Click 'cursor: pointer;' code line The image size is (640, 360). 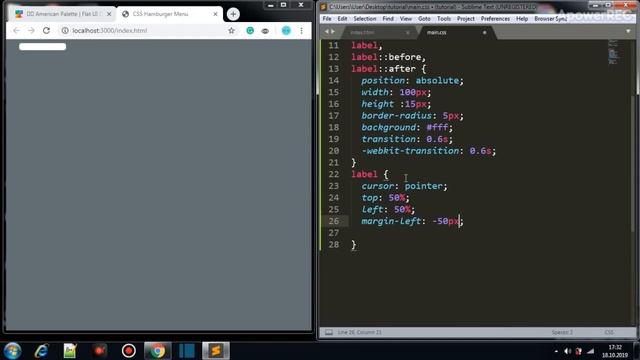404,186
